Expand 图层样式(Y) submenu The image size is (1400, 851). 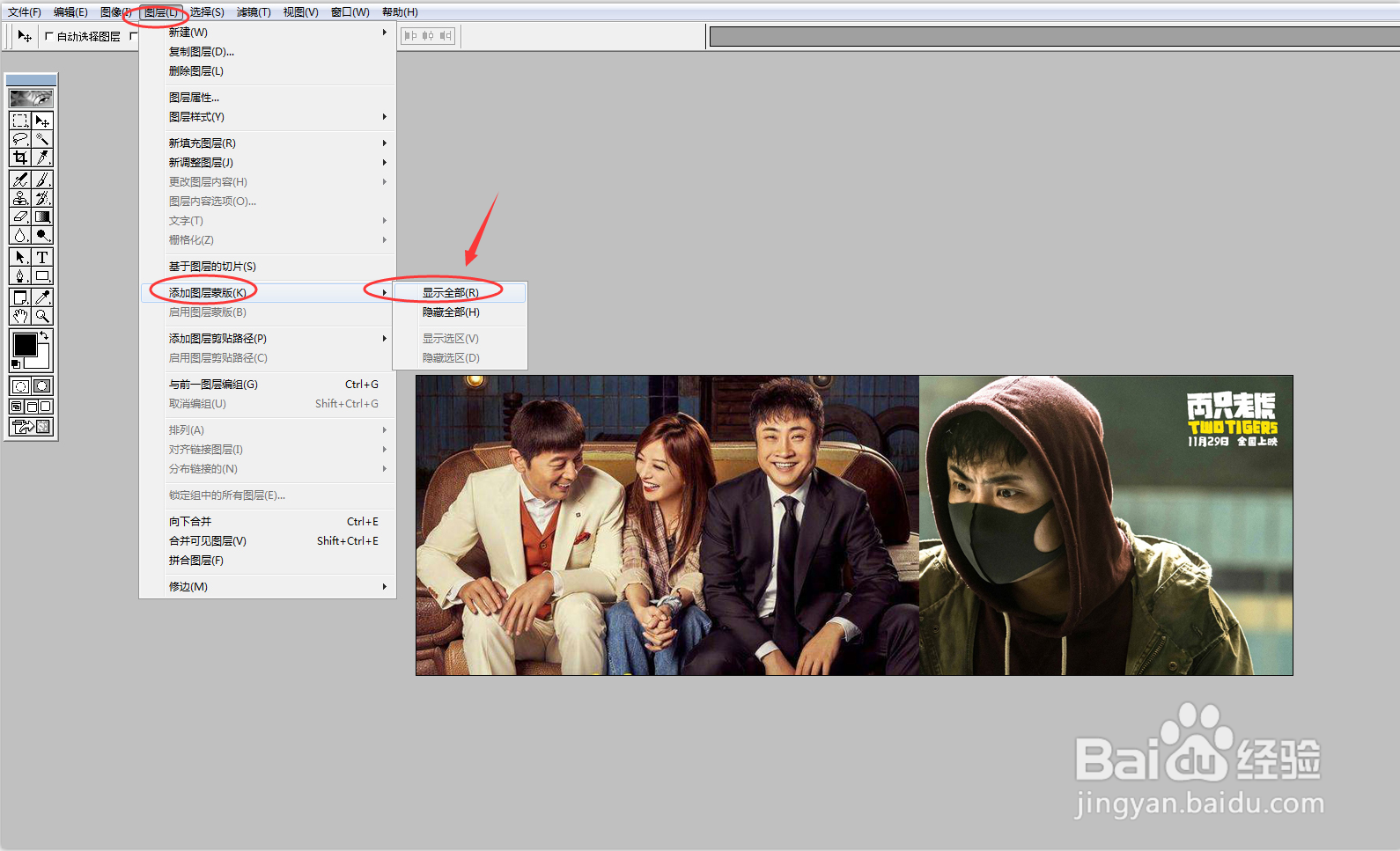269,117
